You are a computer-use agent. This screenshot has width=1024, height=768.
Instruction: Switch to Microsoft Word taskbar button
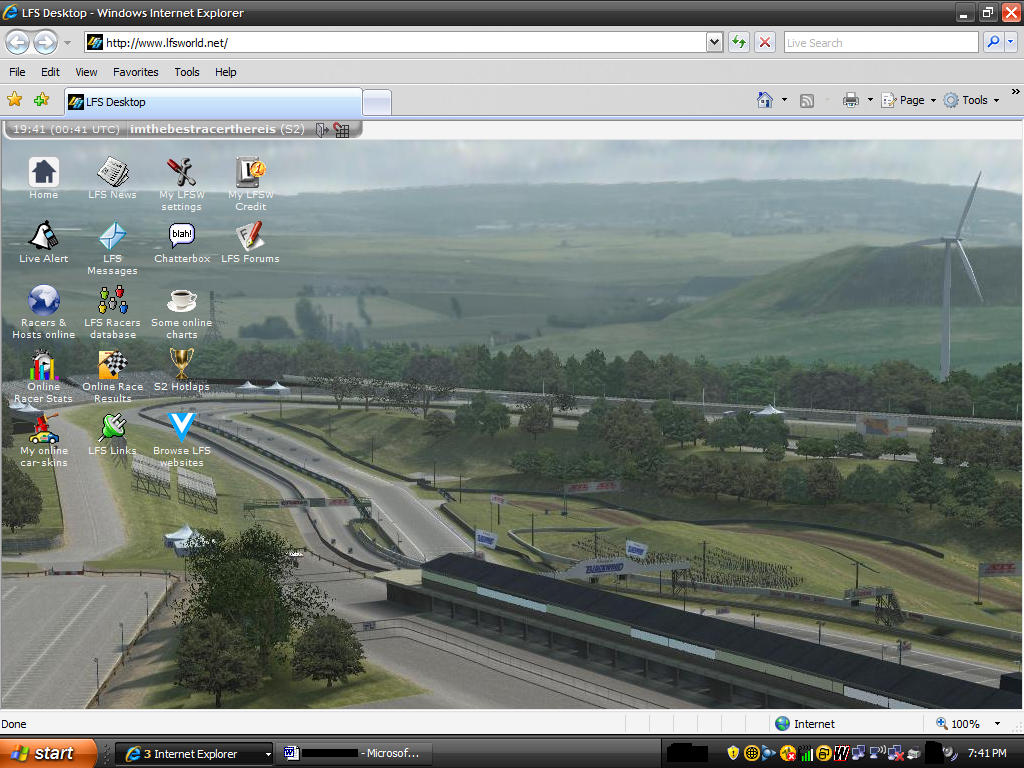coord(354,754)
